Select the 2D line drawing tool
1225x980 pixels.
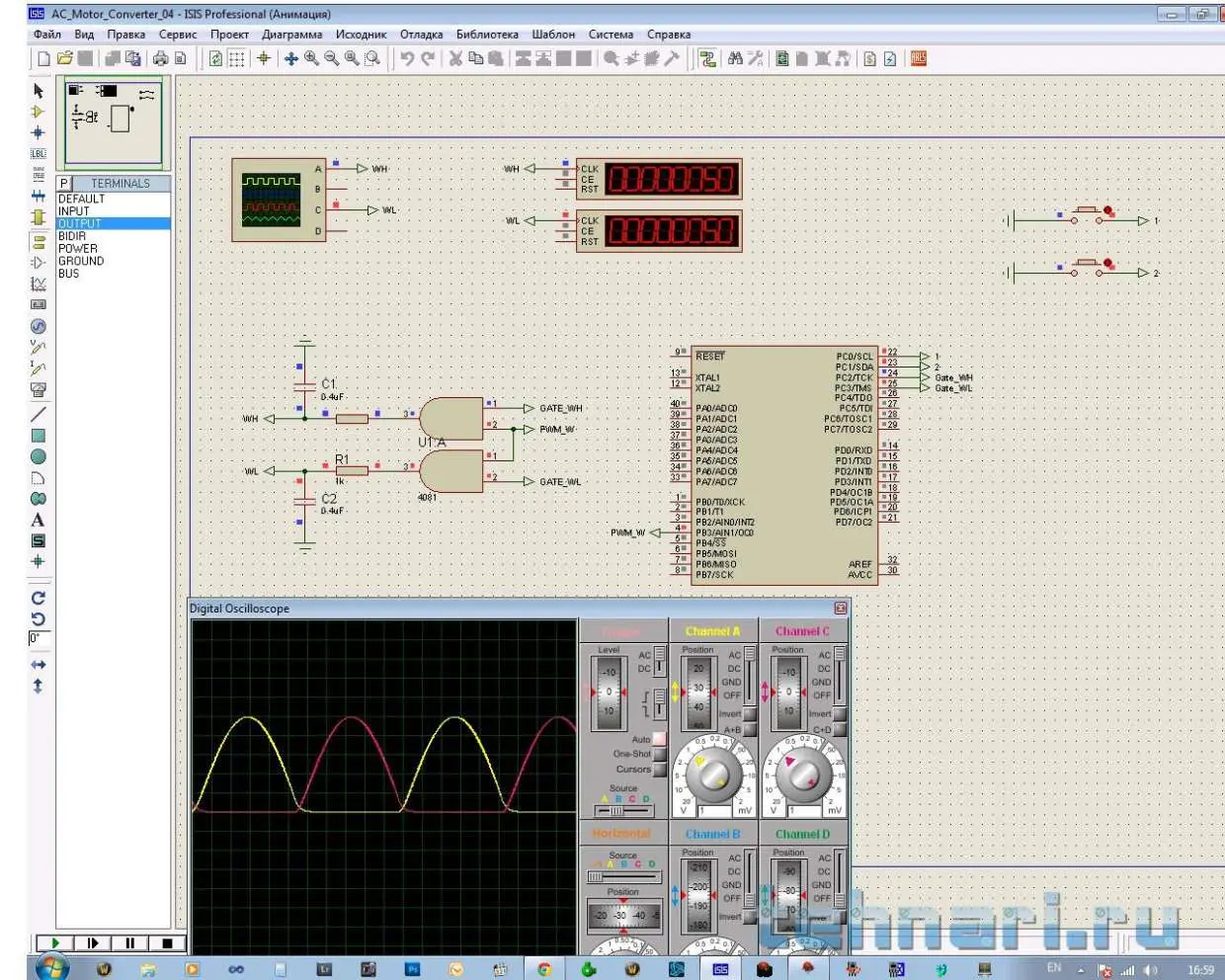click(x=38, y=414)
